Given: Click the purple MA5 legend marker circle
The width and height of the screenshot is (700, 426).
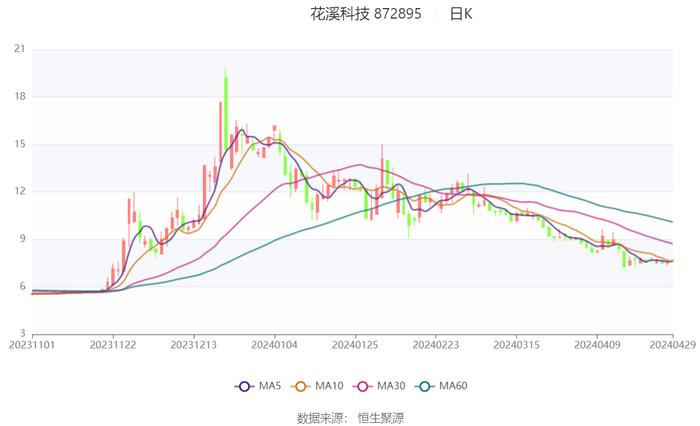Looking at the screenshot, I should (244, 386).
